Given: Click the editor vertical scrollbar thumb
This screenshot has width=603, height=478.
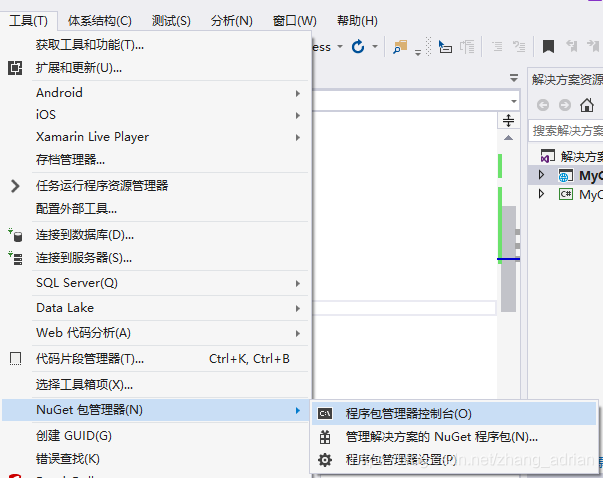Looking at the screenshot, I should click(508, 259).
